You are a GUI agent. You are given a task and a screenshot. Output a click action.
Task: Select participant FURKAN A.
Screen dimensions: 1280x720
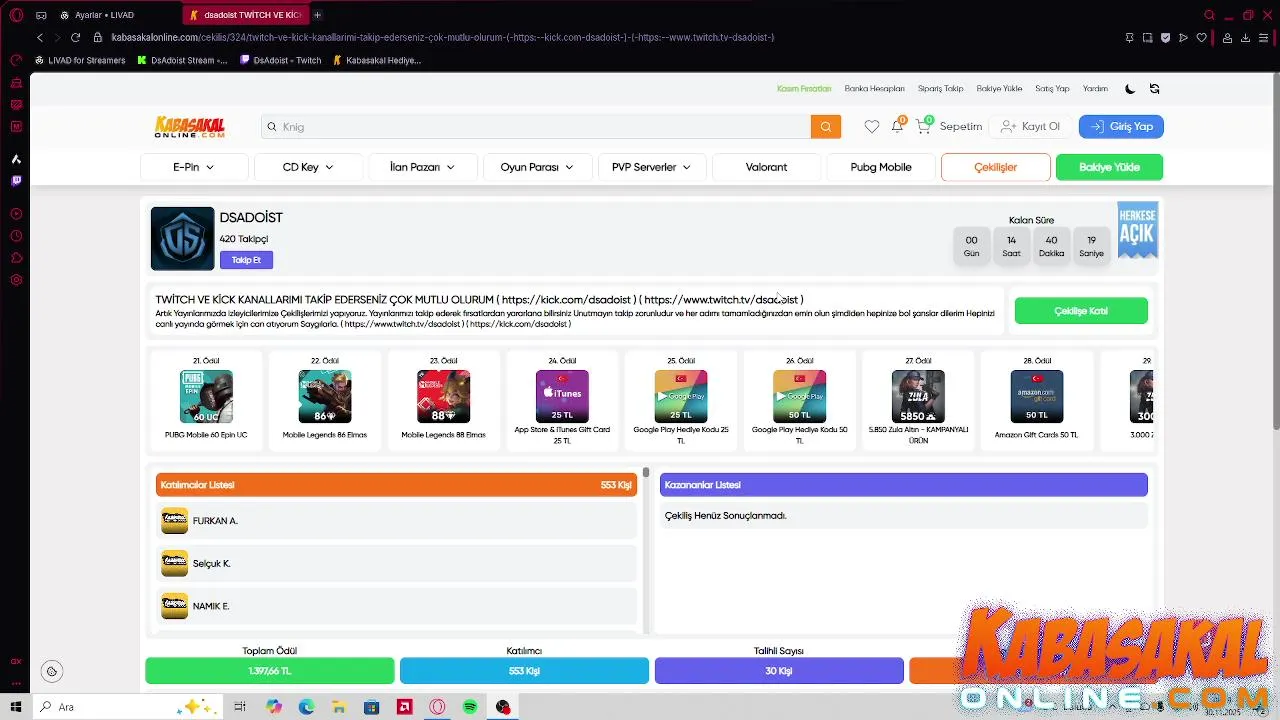tap(396, 521)
